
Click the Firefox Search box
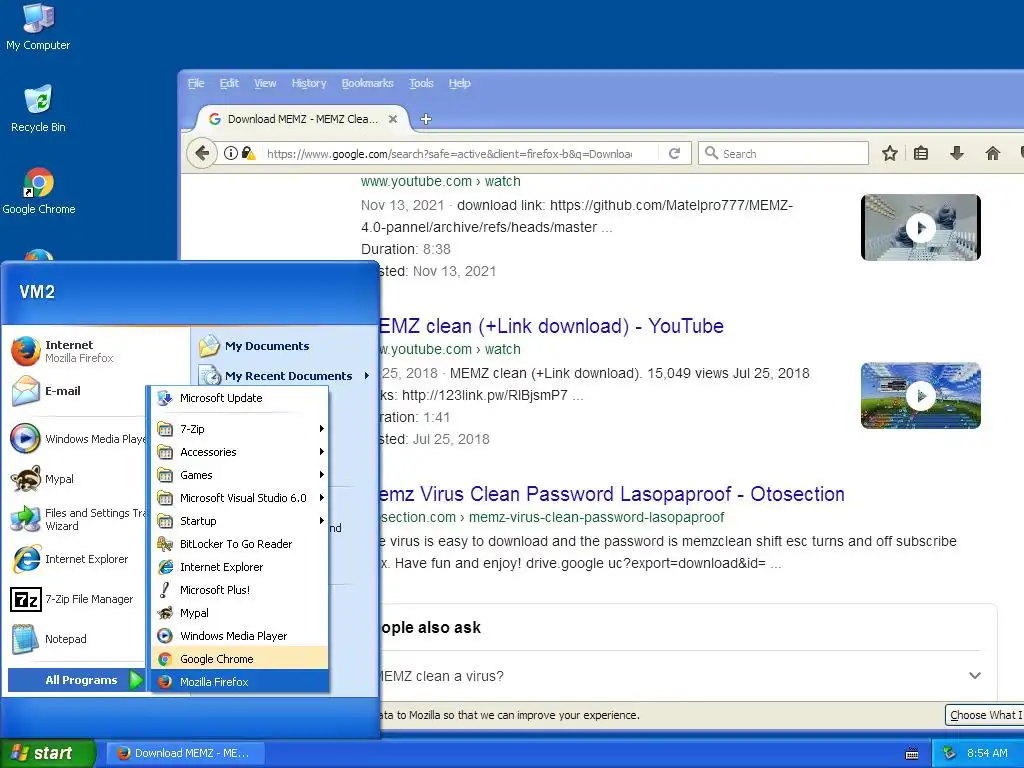pyautogui.click(x=784, y=153)
